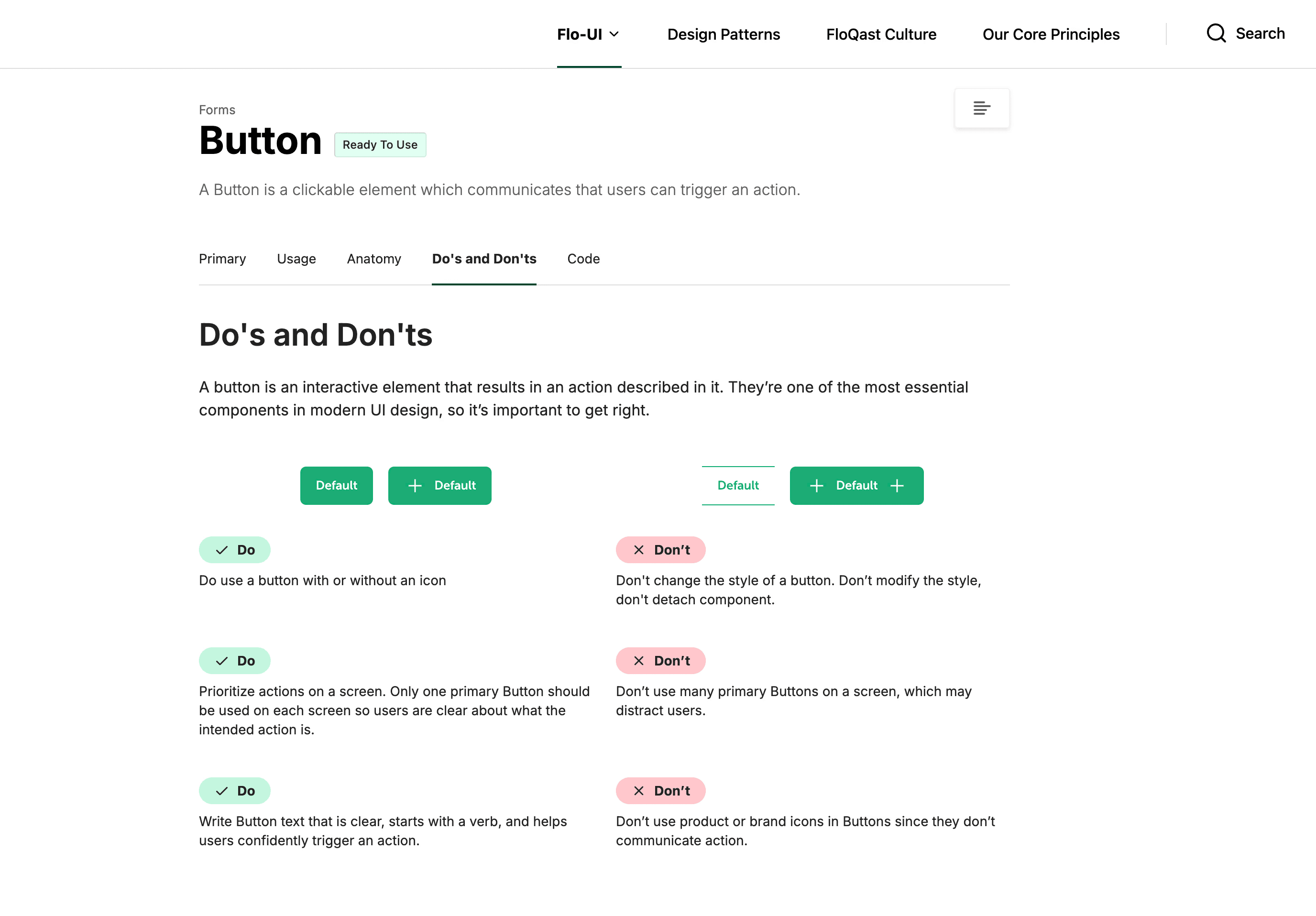The image size is (1316, 916).
Task: Click the plus icon on the Do example button
Action: click(415, 486)
